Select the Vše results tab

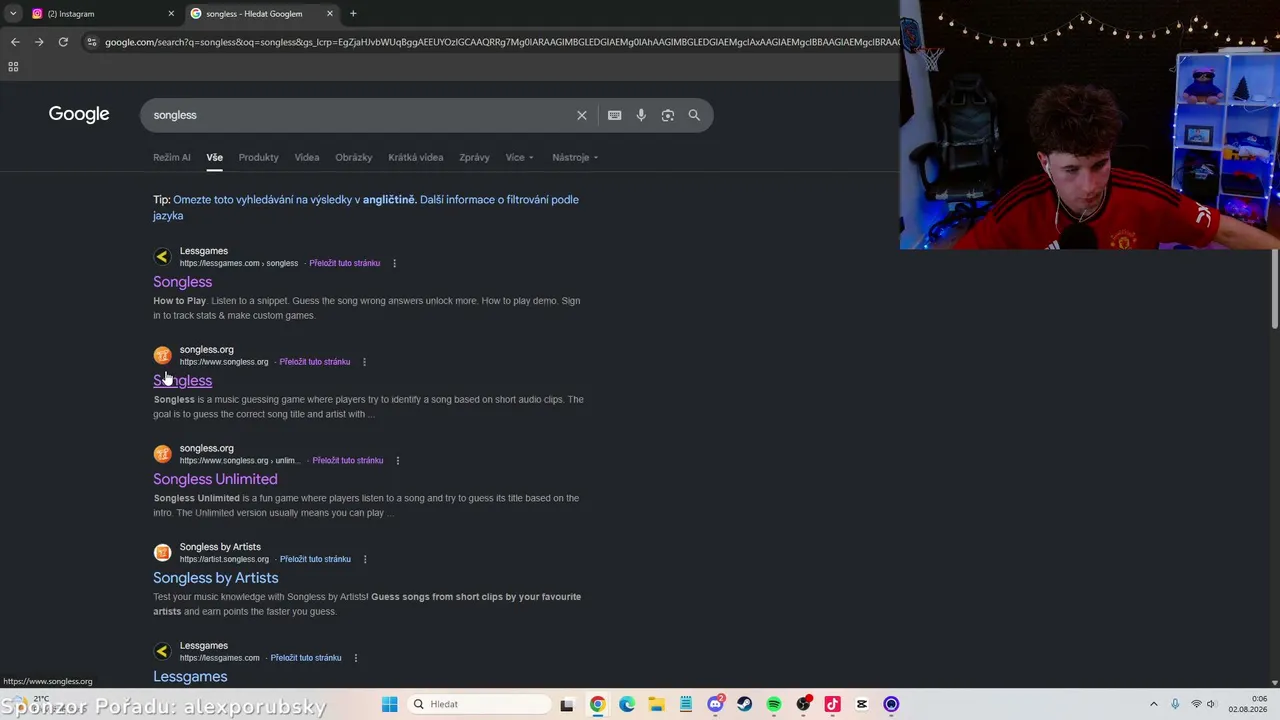[x=215, y=157]
